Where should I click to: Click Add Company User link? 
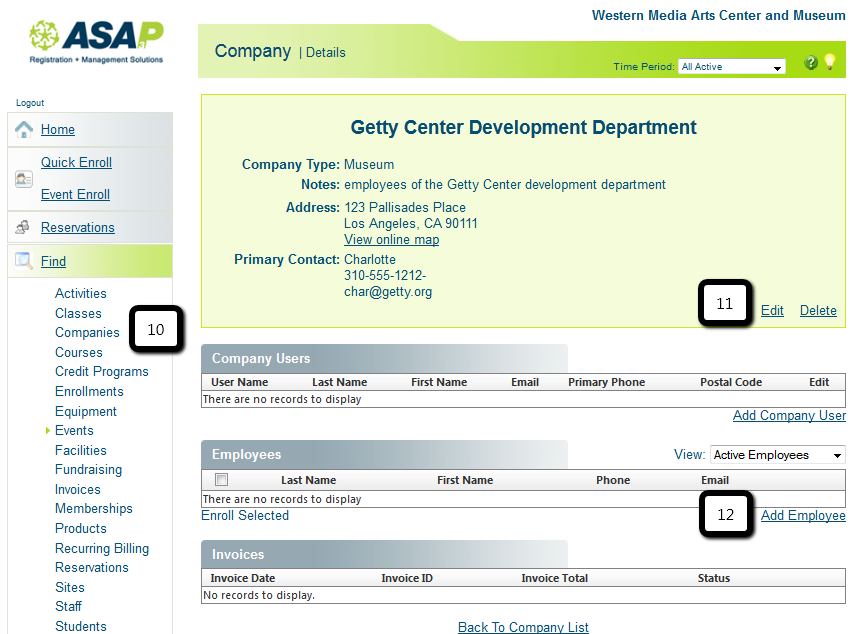point(789,415)
